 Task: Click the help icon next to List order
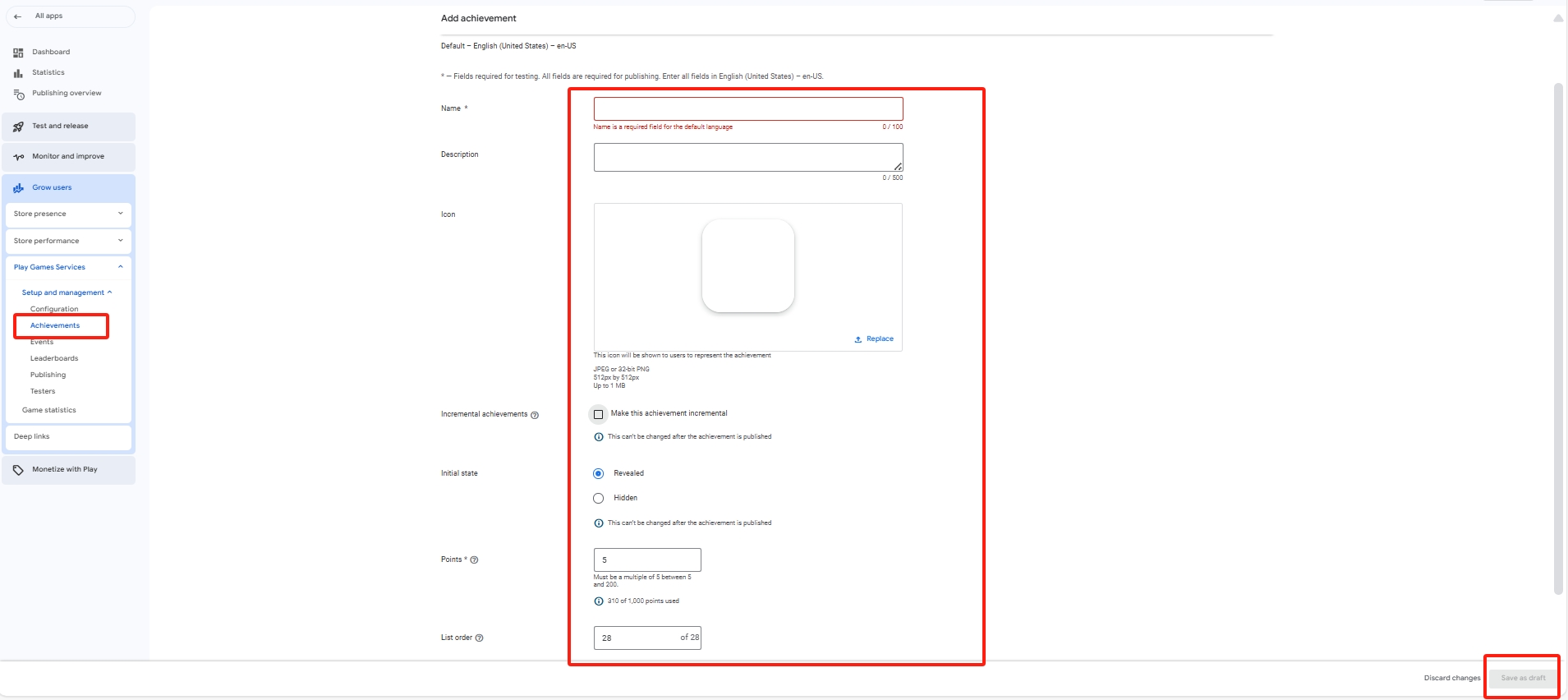(x=480, y=638)
